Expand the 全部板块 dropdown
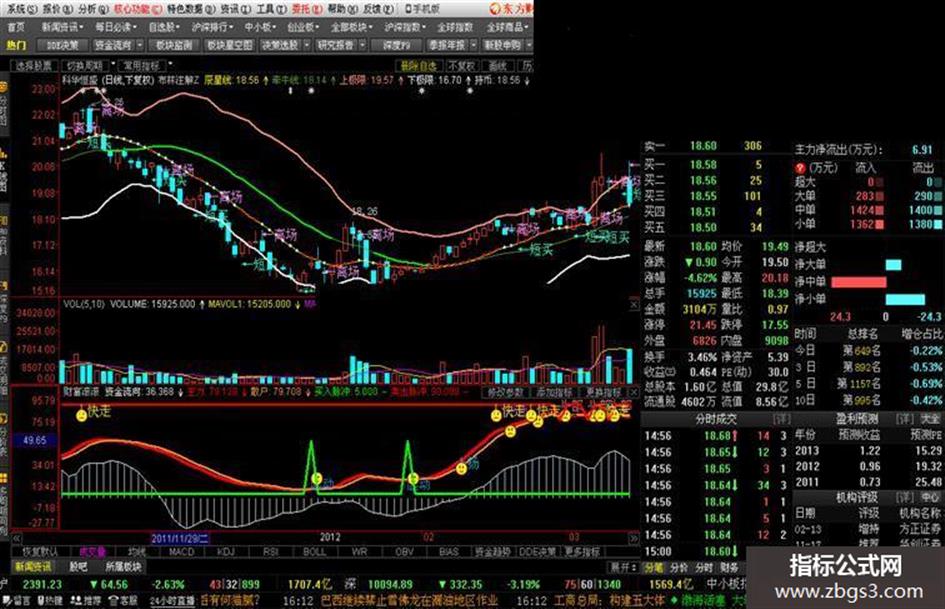The image size is (945, 609). (x=352, y=27)
